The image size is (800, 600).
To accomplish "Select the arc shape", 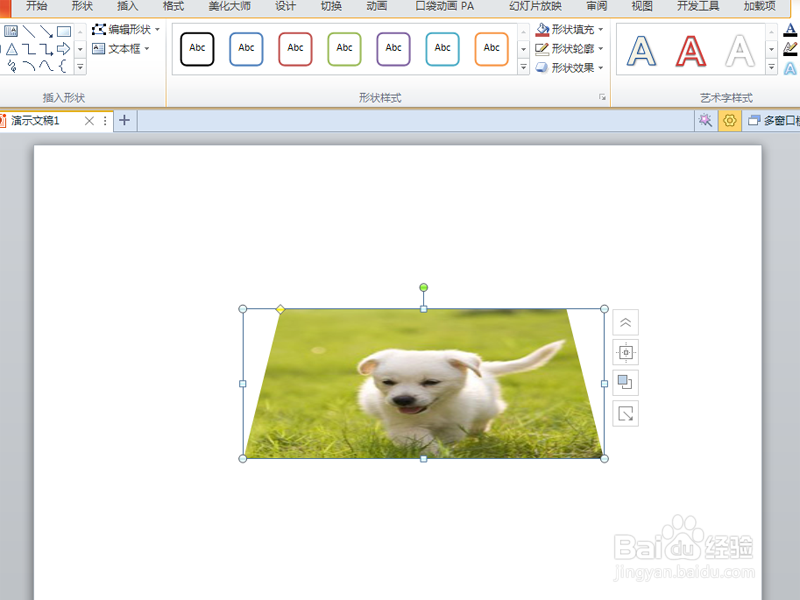I will [x=29, y=66].
